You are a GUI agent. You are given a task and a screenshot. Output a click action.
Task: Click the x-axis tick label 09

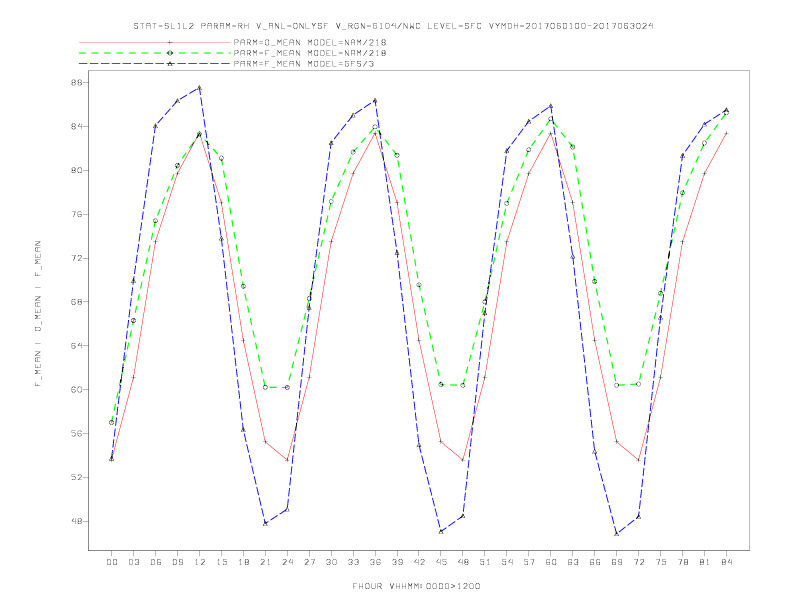(177, 562)
